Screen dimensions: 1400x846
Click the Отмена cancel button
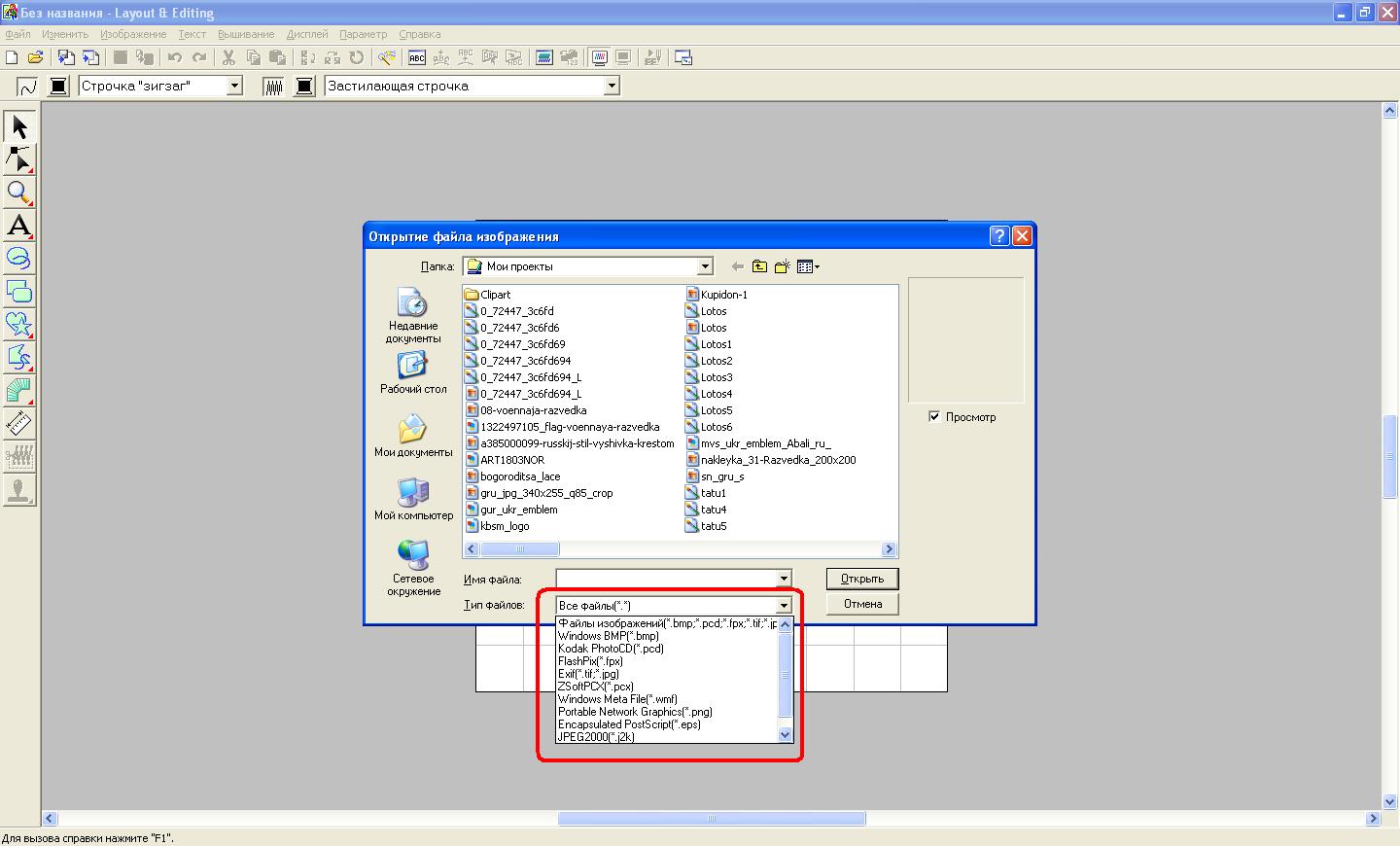point(862,604)
